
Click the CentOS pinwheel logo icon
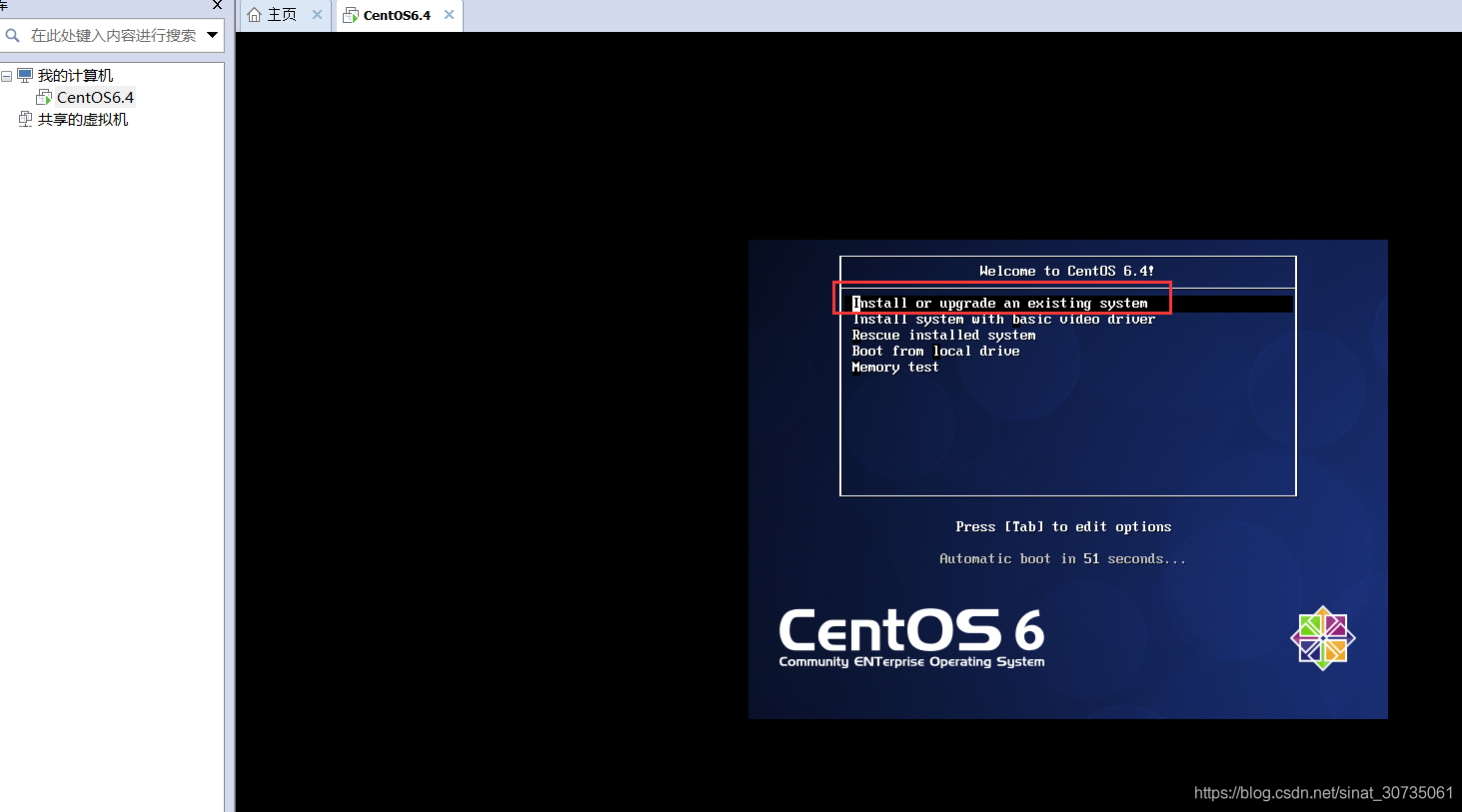tap(1322, 638)
